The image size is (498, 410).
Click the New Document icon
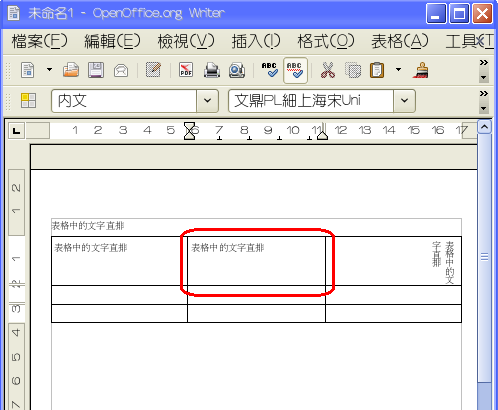pyautogui.click(x=28, y=70)
